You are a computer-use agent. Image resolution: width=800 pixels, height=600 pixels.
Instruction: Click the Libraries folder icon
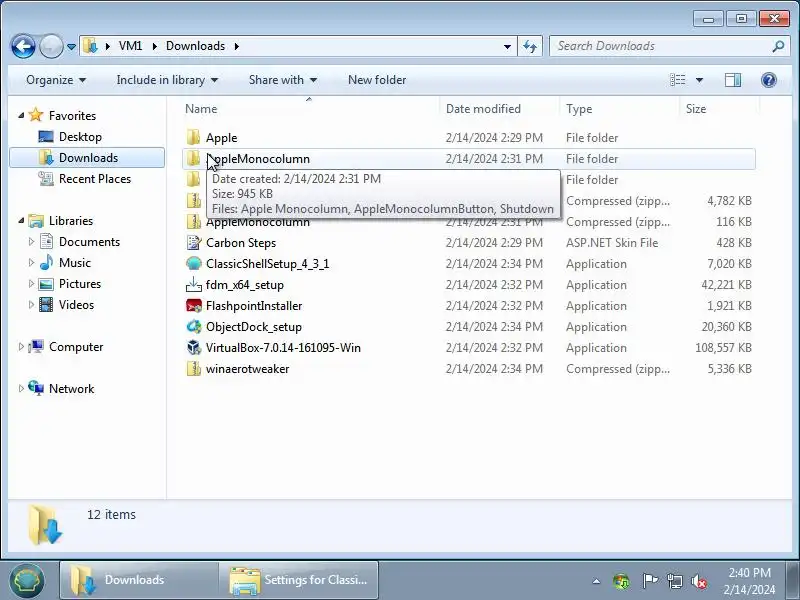coord(36,220)
